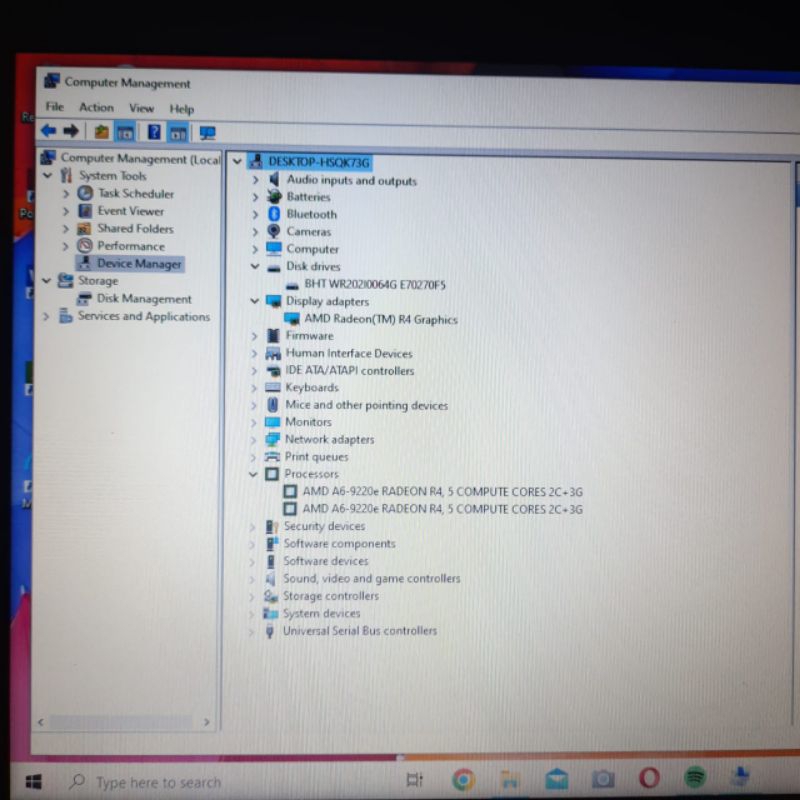800x800 pixels.
Task: Click left pane horizontal scrollbar right arrow
Action: pyautogui.click(x=207, y=722)
